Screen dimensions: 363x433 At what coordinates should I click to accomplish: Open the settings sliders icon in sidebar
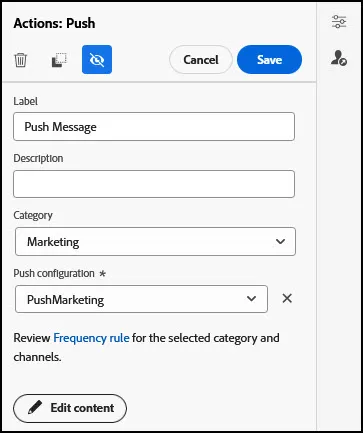339,22
